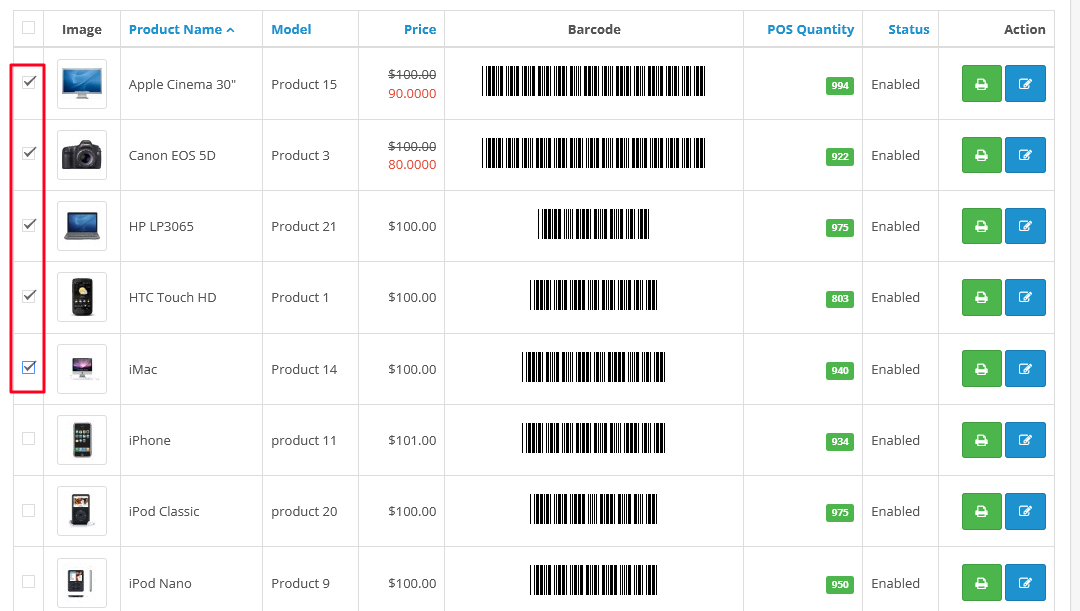Open the HTC Touch HD phone thumbnail
Screen dimensions: 1080x611
pos(82,298)
